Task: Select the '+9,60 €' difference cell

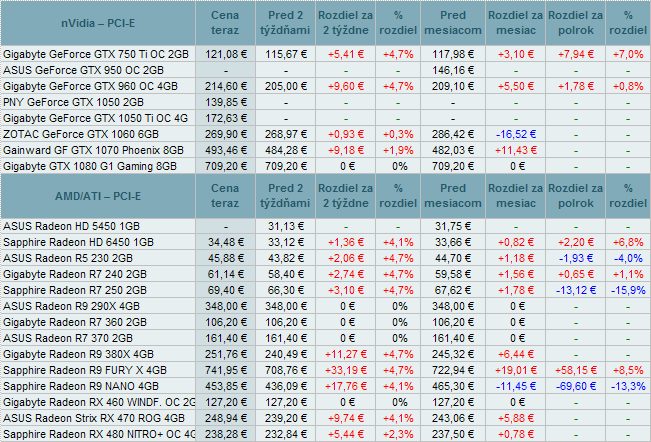Action: tap(346, 86)
